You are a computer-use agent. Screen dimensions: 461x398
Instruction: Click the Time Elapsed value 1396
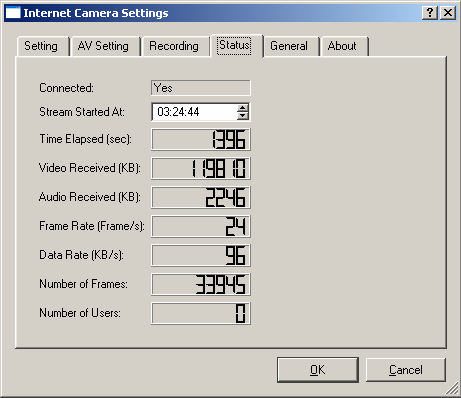tap(201, 139)
